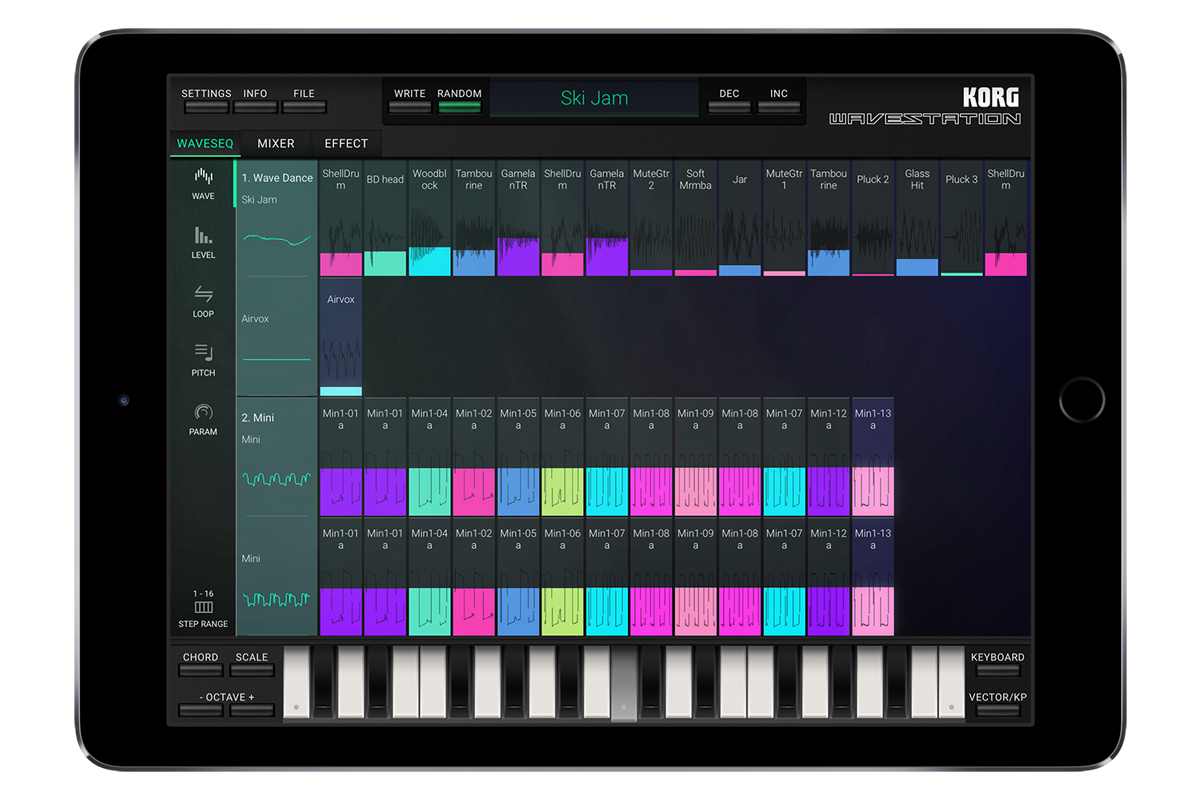The width and height of the screenshot is (1200, 800).
Task: Expand the 1. Wave Dance sequence panel
Action: click(x=277, y=178)
